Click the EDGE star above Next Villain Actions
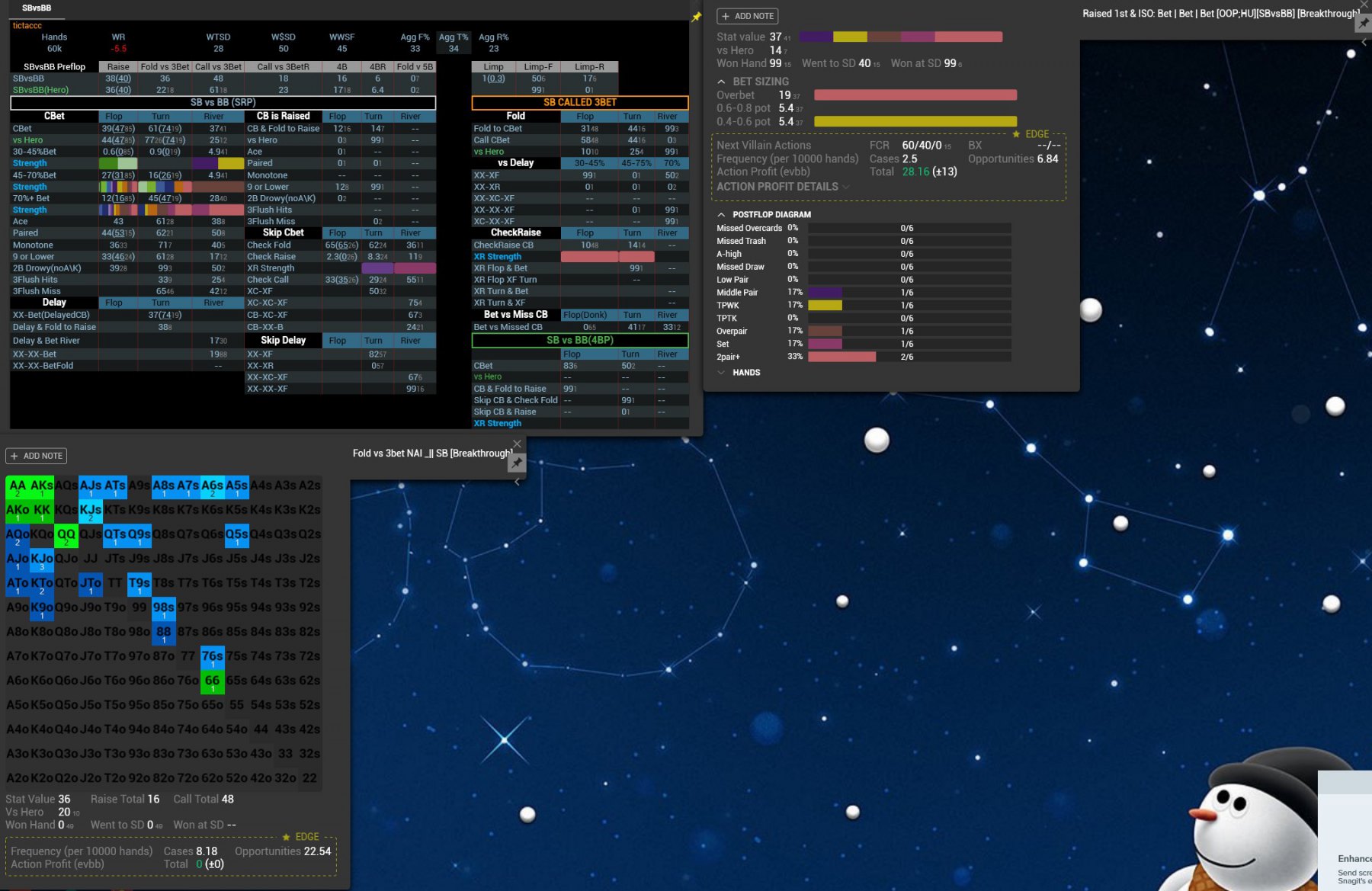This screenshot has height=891, width=1372. coord(1016,134)
